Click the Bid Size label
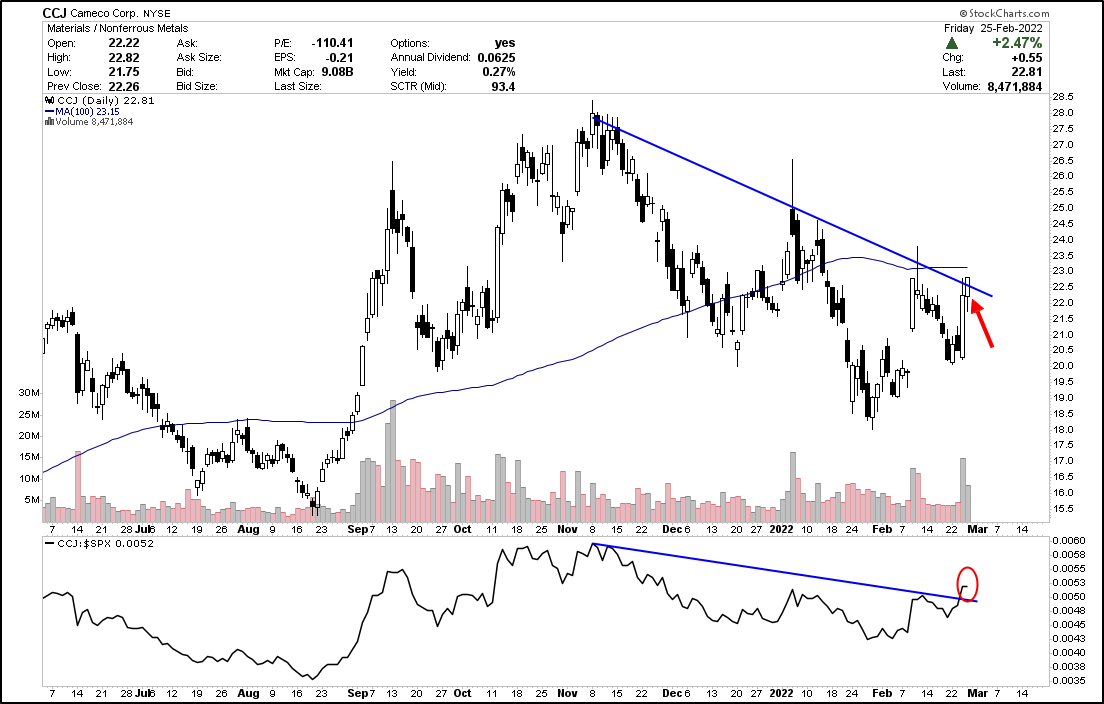1104x704 pixels. click(x=197, y=86)
